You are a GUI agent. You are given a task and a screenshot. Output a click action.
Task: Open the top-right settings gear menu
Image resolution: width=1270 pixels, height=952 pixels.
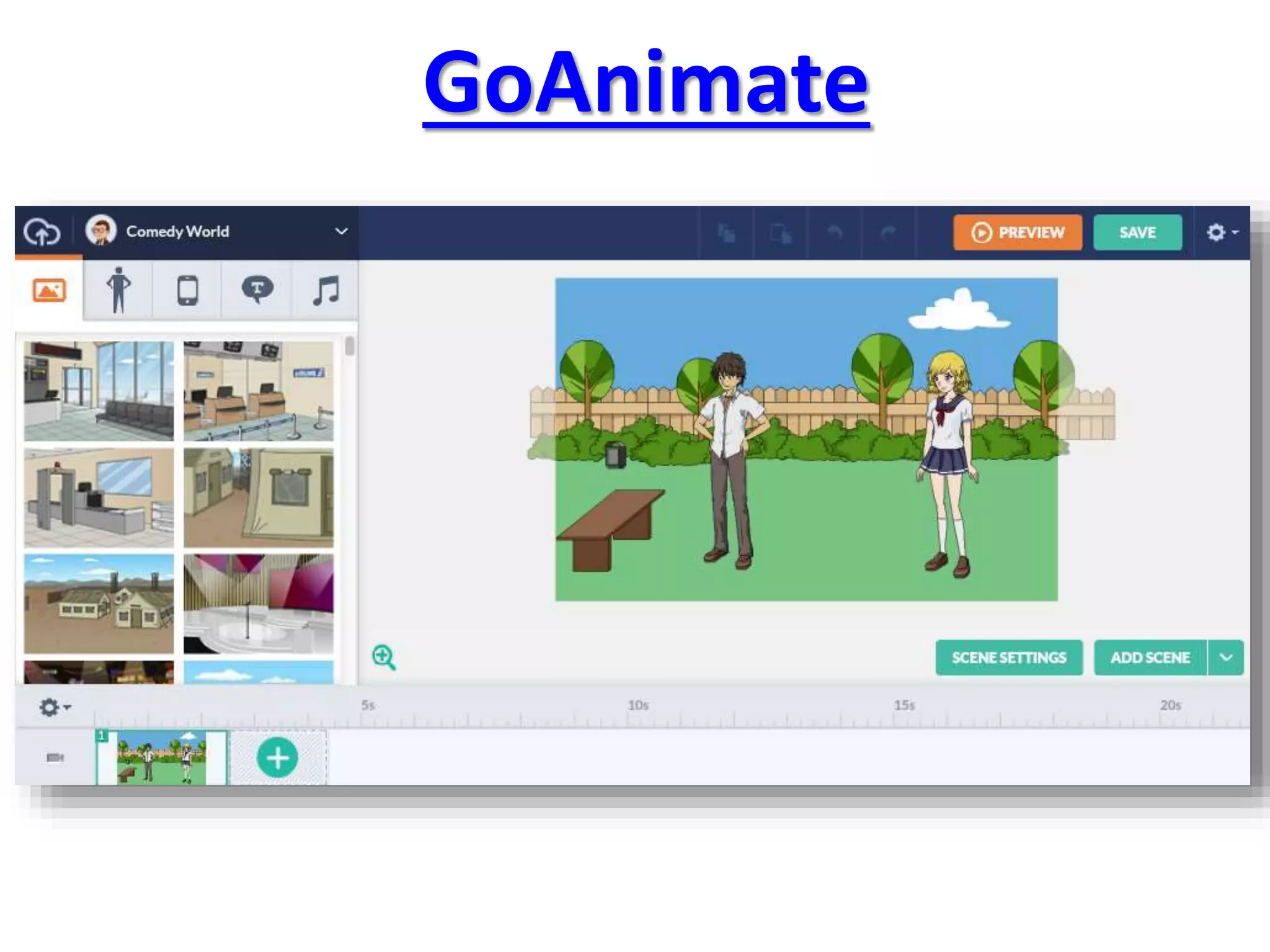pos(1222,232)
